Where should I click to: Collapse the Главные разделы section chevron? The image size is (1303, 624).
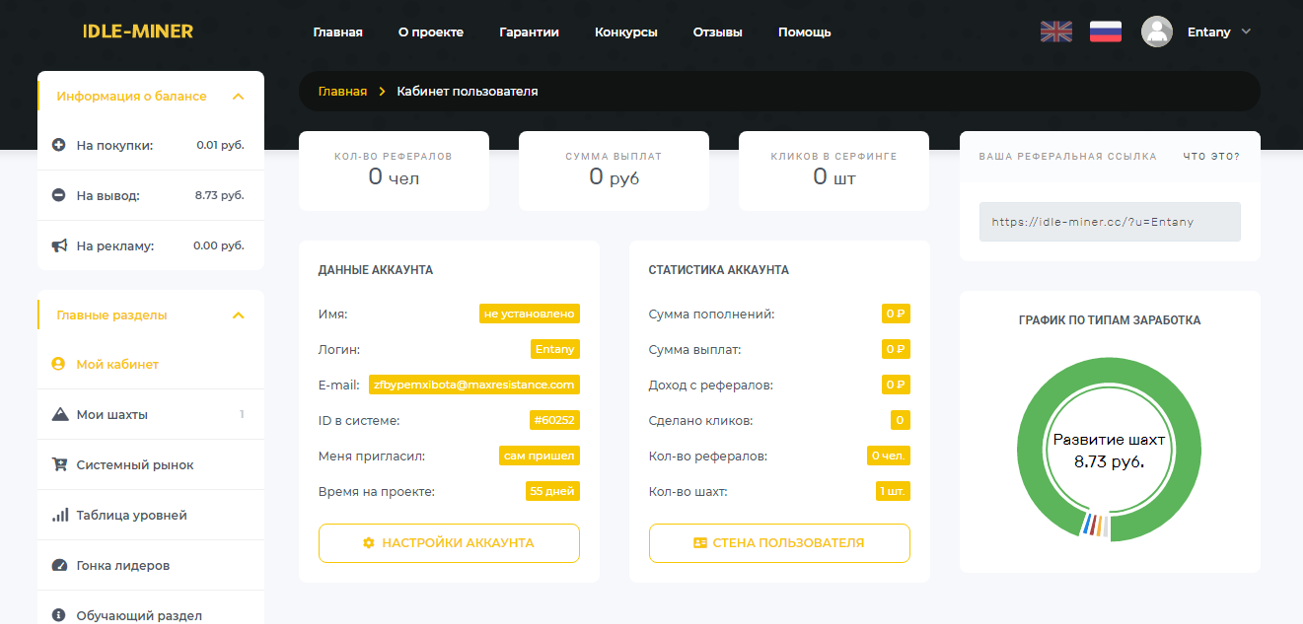pos(238,316)
